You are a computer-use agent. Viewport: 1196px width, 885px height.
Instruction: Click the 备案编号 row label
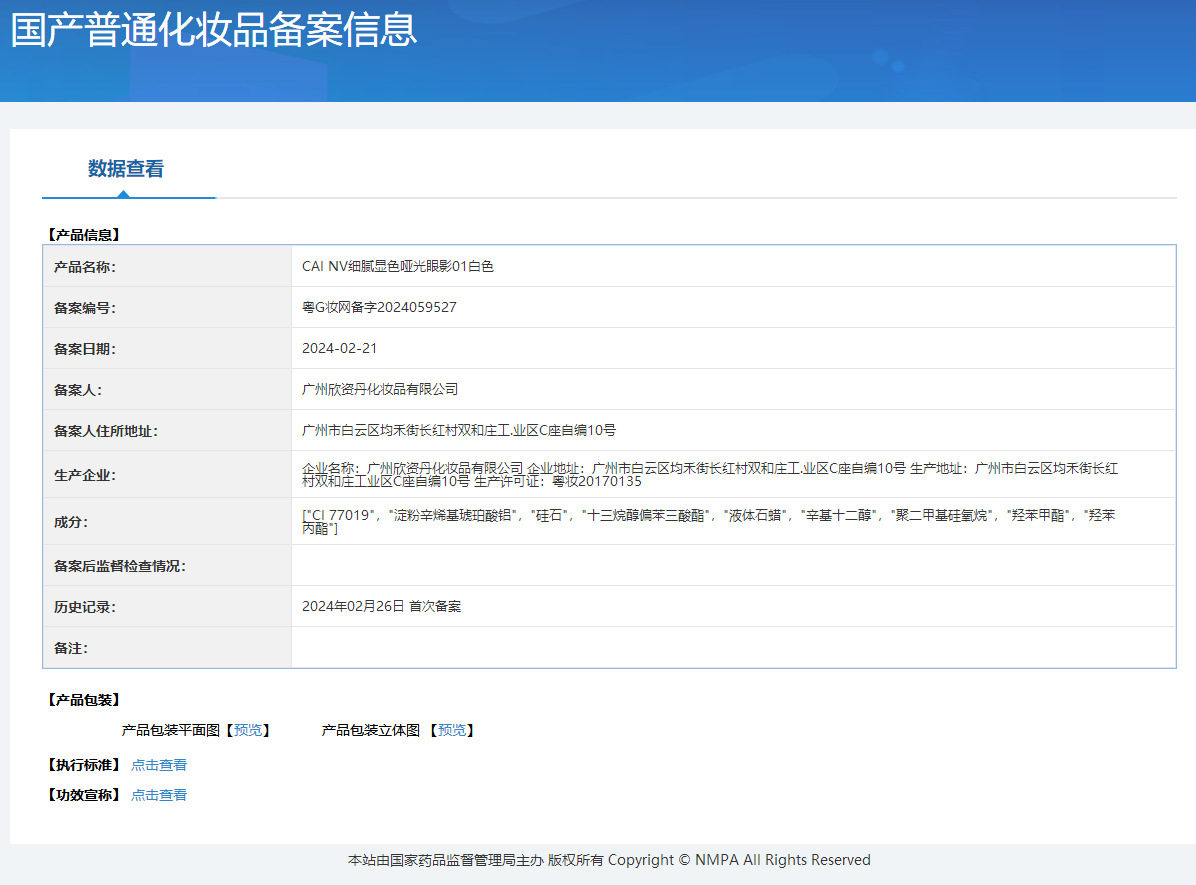click(x=85, y=308)
